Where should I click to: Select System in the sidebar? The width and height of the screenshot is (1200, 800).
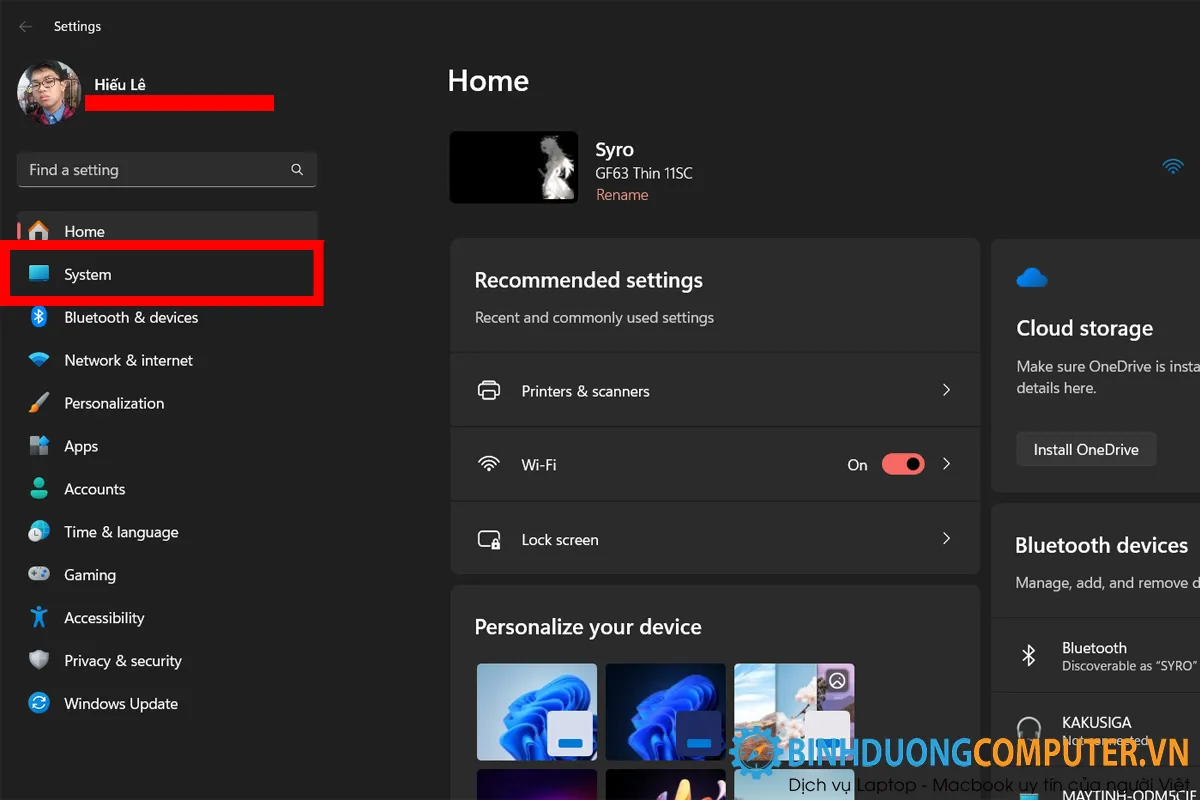(88, 275)
